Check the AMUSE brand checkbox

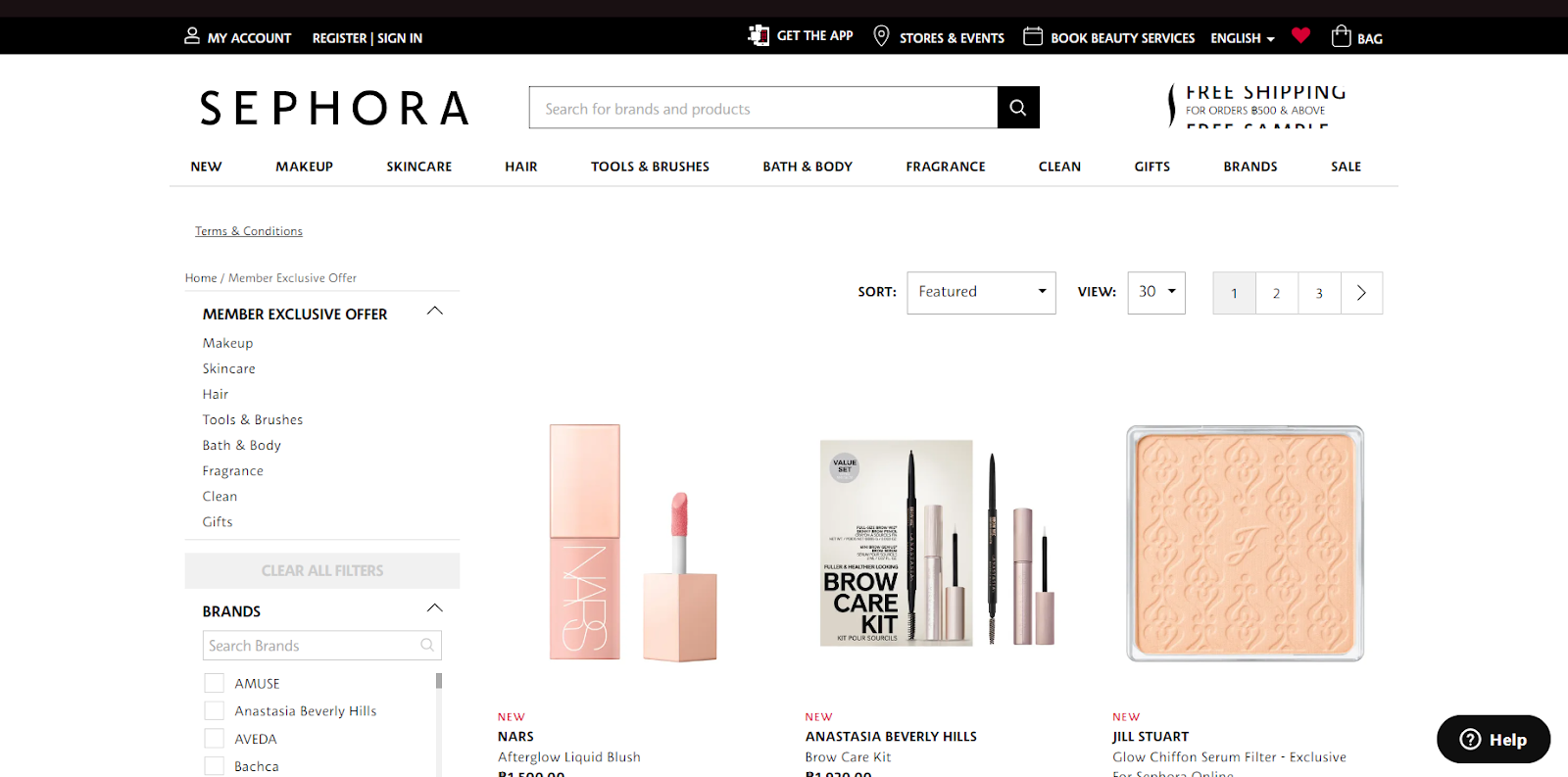(x=214, y=683)
